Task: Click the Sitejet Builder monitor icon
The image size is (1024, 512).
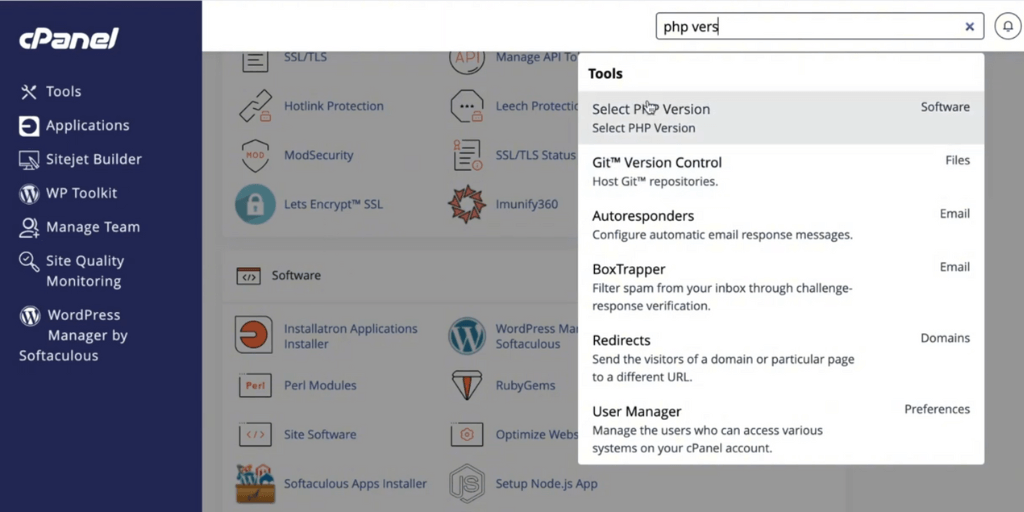Action: coord(29,160)
